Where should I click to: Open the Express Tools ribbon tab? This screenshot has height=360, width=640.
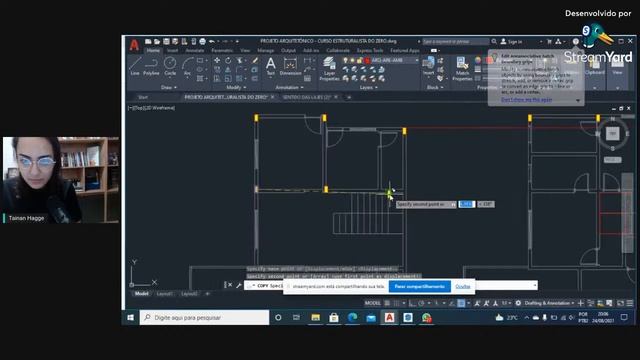(370, 51)
